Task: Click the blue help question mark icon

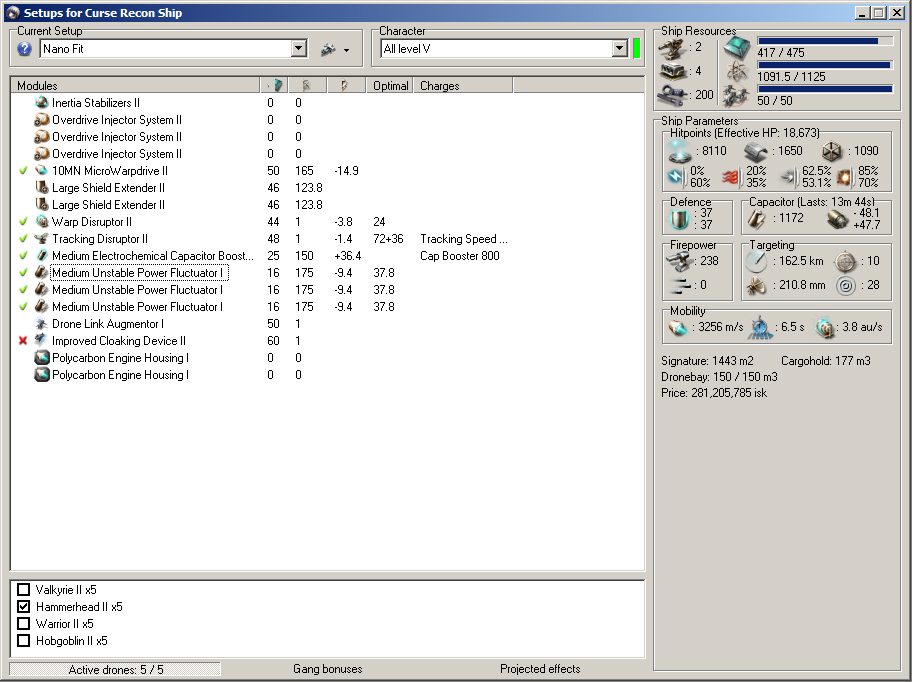Action: coord(24,49)
